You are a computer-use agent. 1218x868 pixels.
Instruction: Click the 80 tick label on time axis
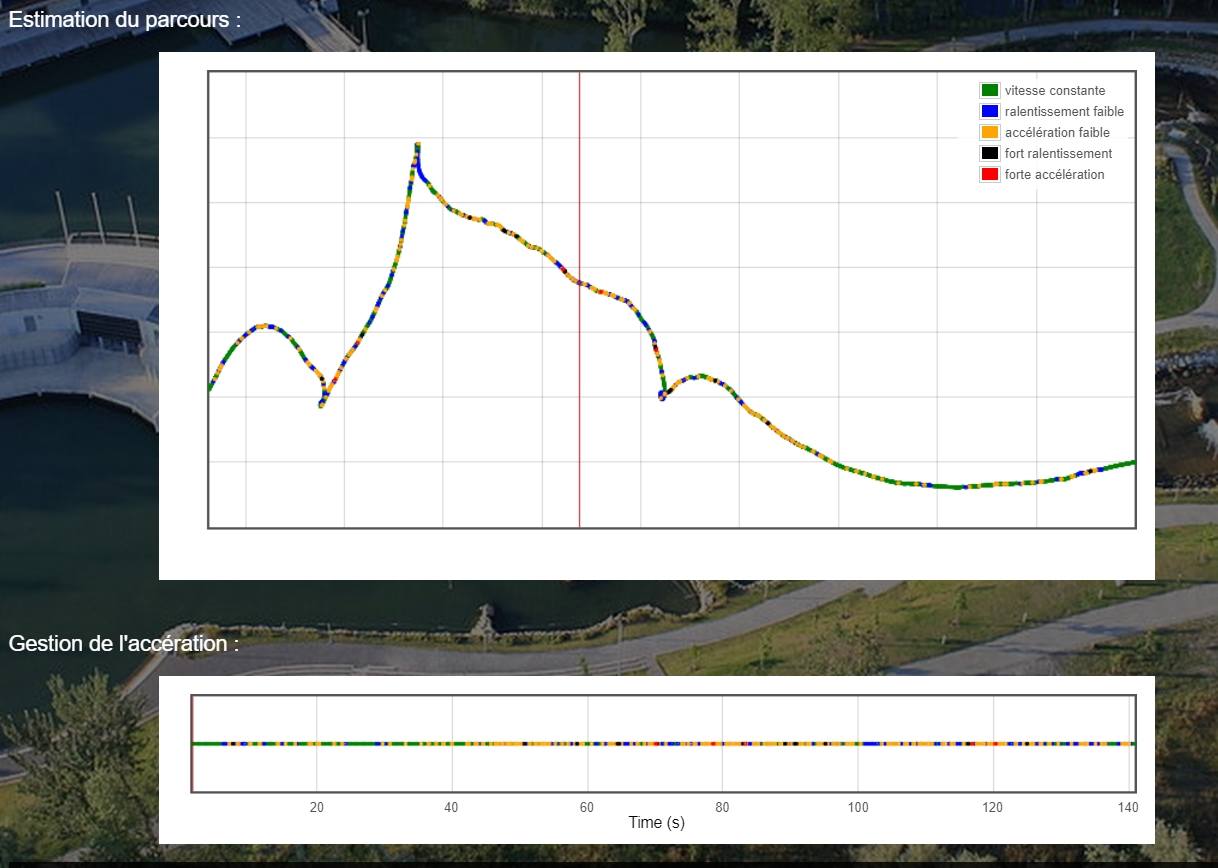coord(722,807)
